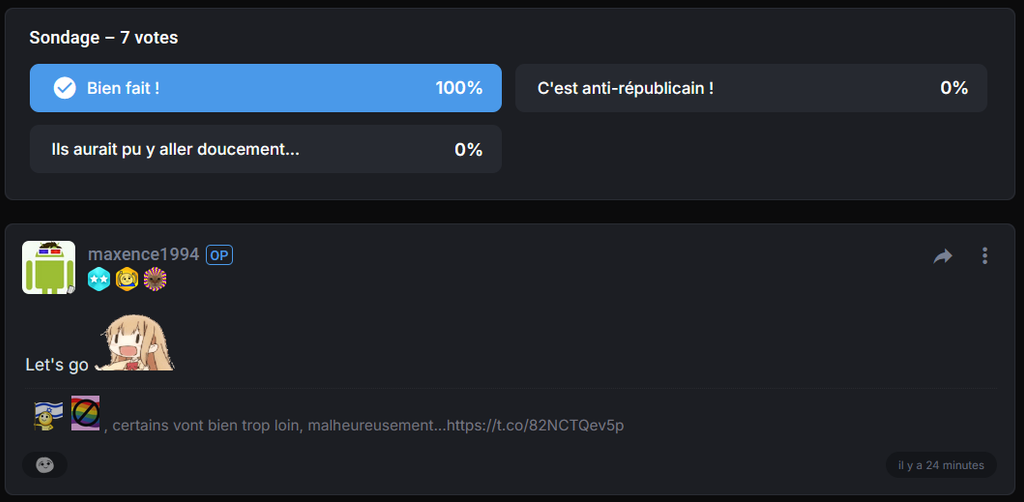Click the 100% result on the blue bar
This screenshot has height=502, width=1024.
click(x=459, y=88)
